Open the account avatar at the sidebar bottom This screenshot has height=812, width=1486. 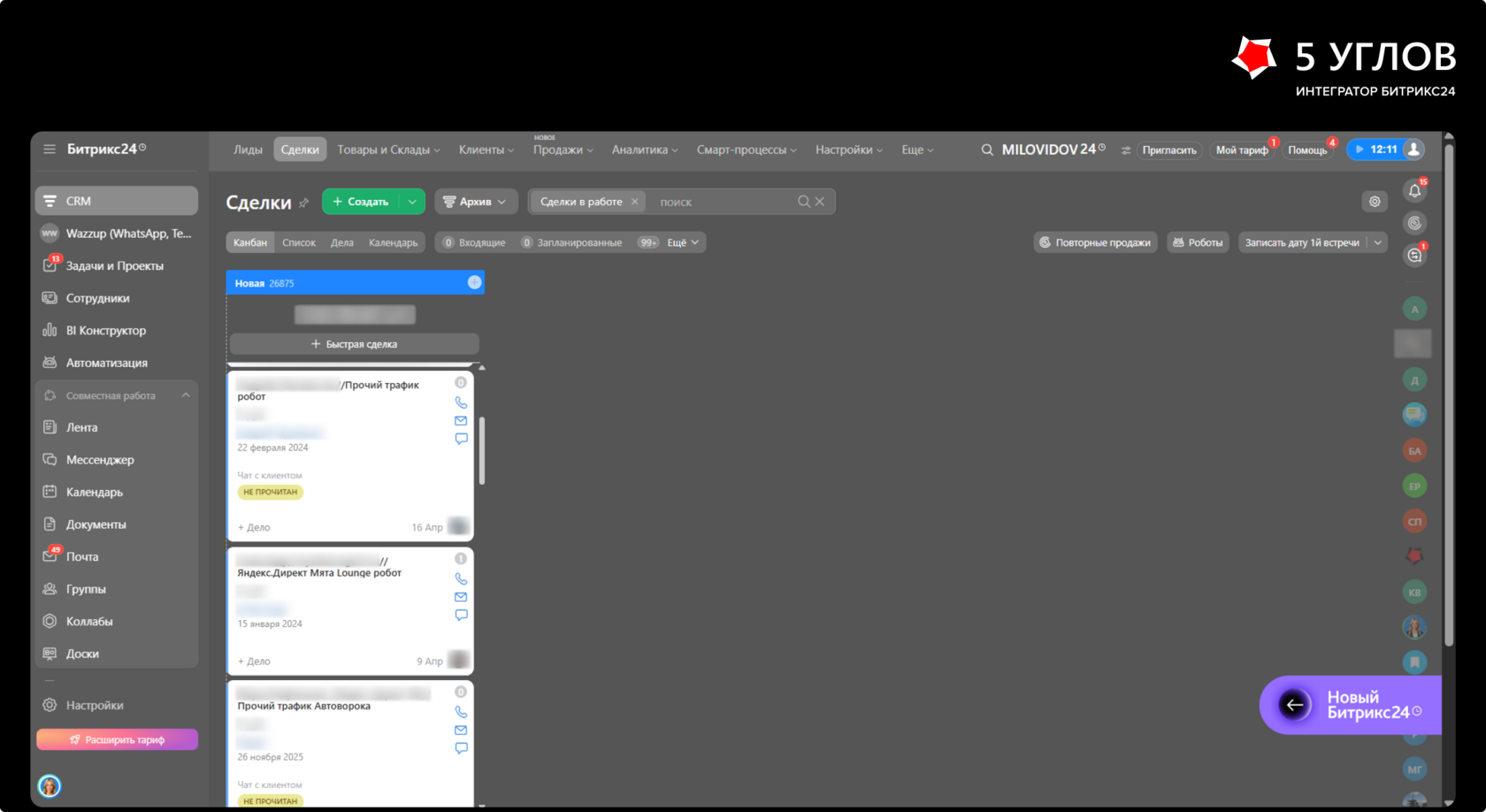(x=50, y=785)
